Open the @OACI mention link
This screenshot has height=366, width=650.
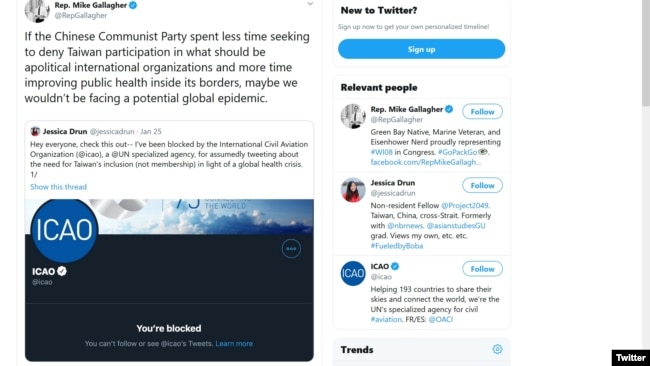pos(441,320)
